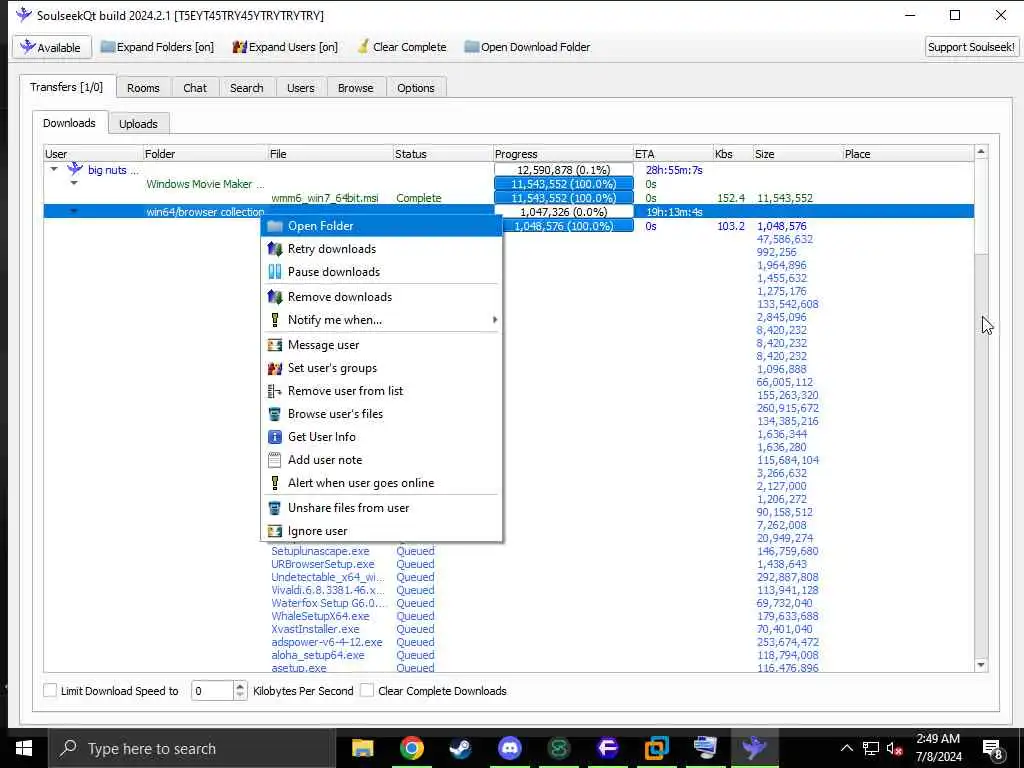Screen dimensions: 1024x768
Task: Collapse the Windows Movie Maker folder
Action: click(x=74, y=184)
